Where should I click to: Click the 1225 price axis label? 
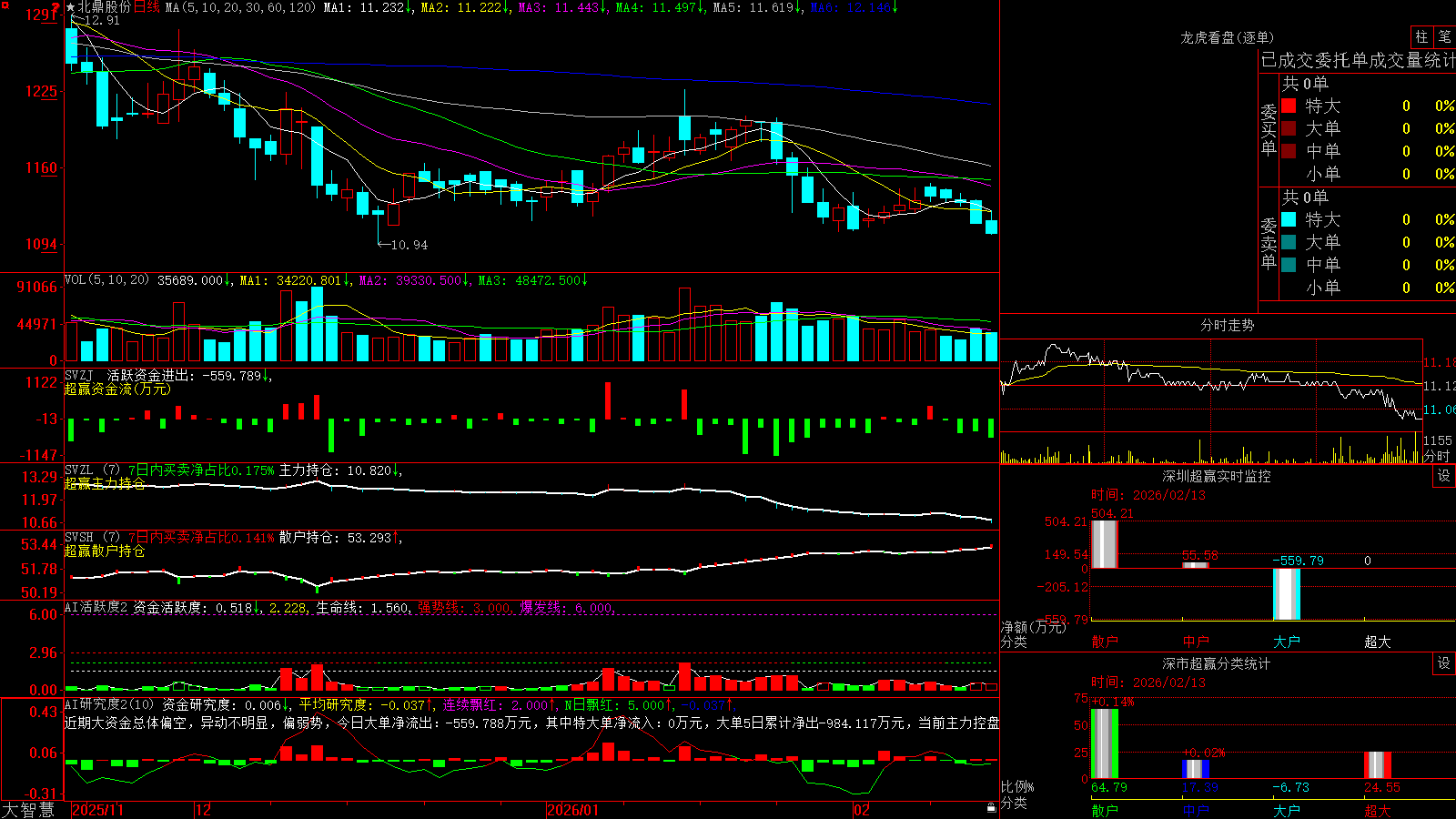tap(42, 91)
